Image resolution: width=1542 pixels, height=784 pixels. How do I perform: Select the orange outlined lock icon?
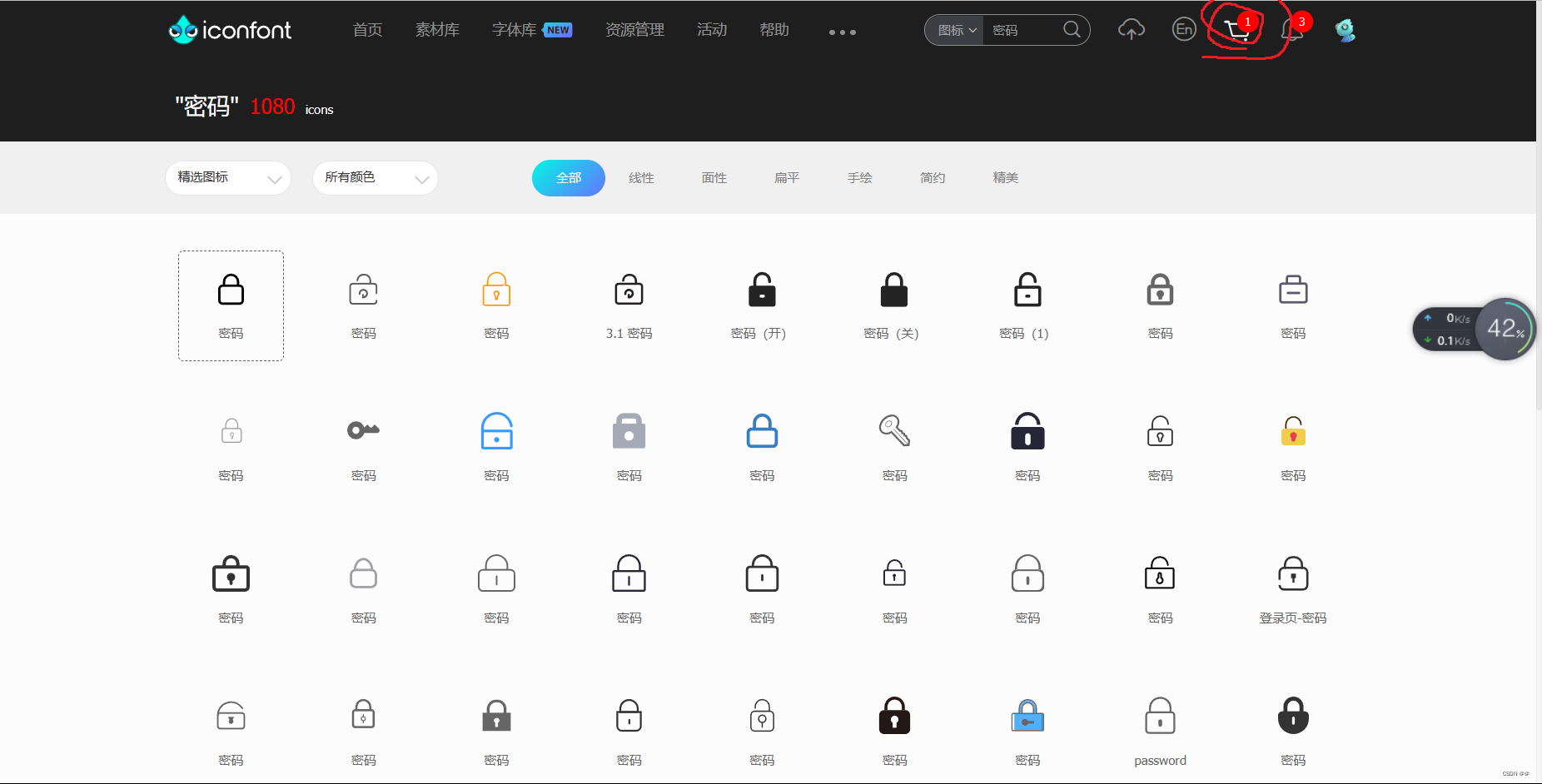pyautogui.click(x=497, y=290)
